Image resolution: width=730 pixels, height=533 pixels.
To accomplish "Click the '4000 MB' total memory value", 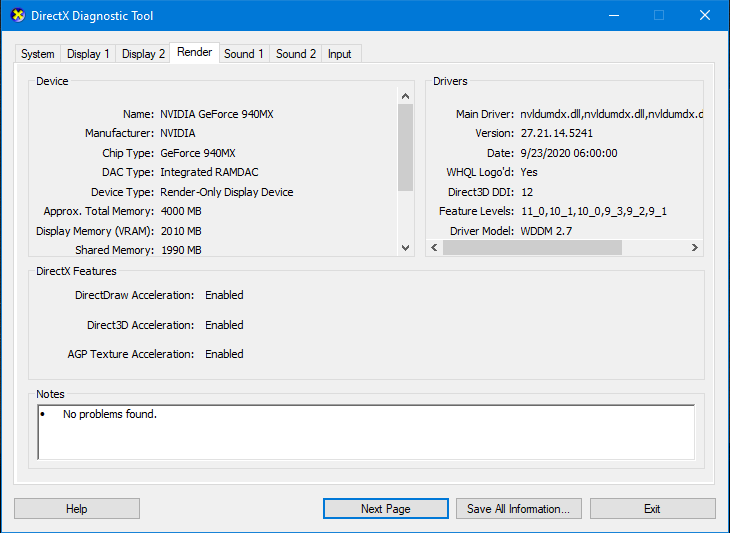I will tap(181, 211).
